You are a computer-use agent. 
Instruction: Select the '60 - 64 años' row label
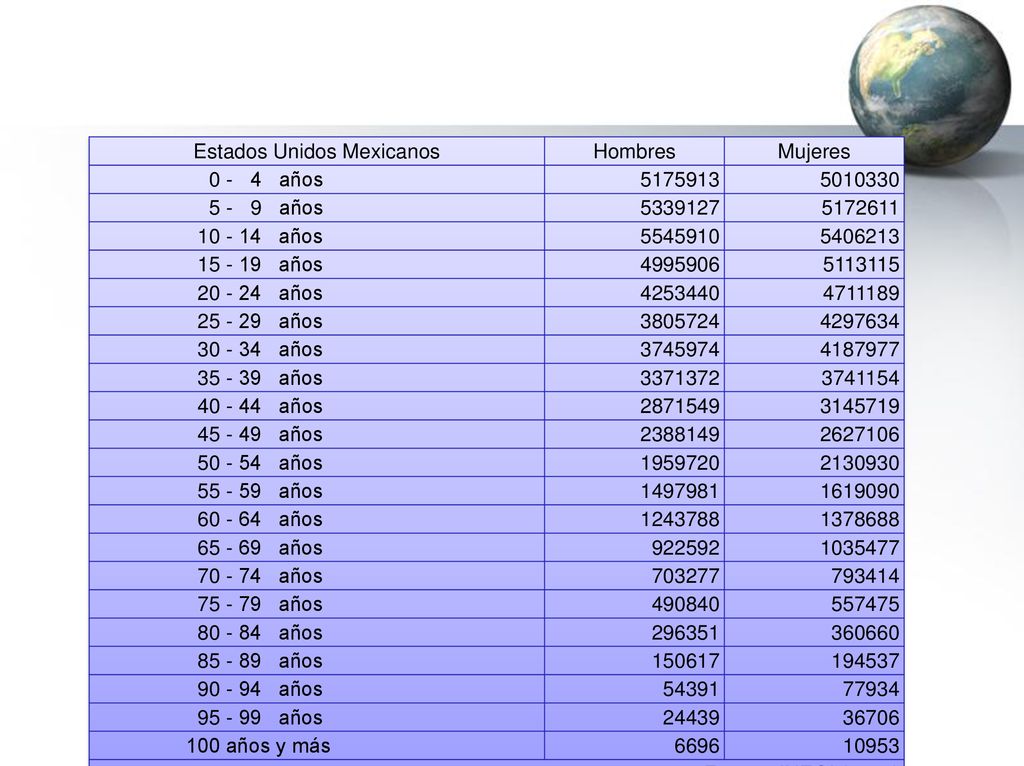(x=260, y=519)
